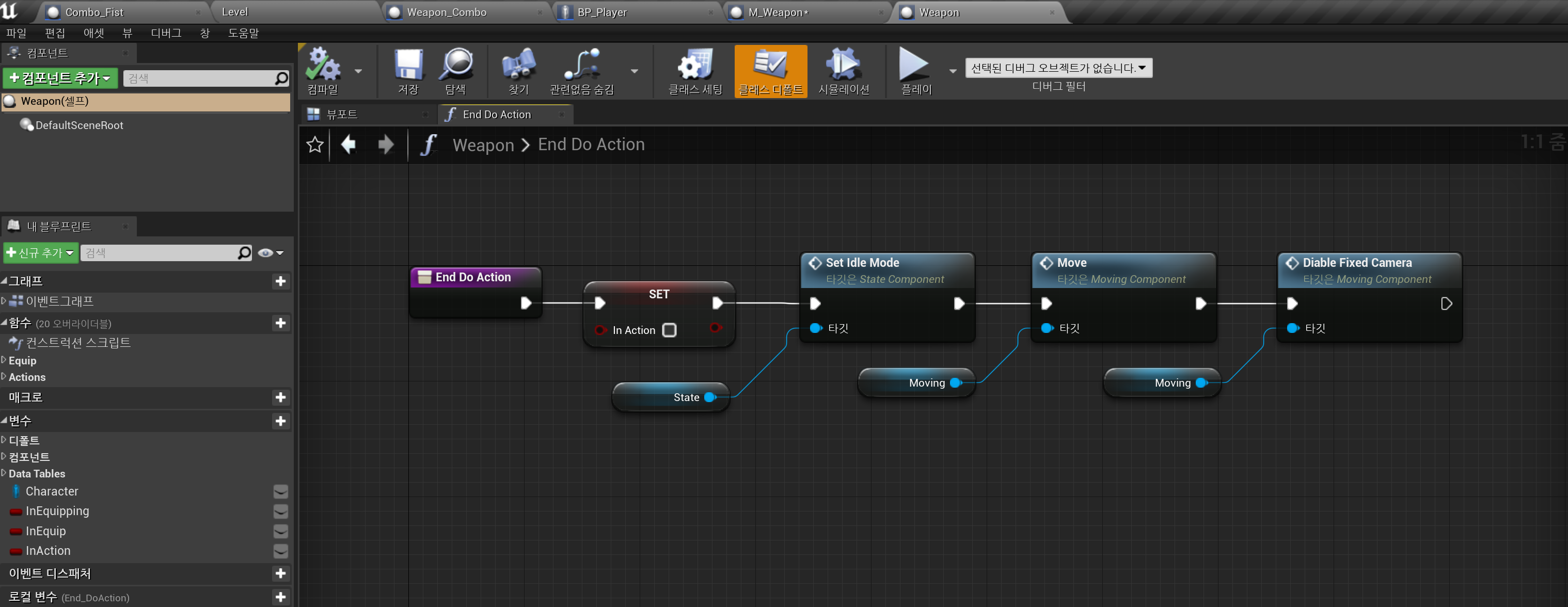Image resolution: width=1568 pixels, height=607 pixels.
Task: Expand the 디폴트 variable category
Action: pos(4,440)
